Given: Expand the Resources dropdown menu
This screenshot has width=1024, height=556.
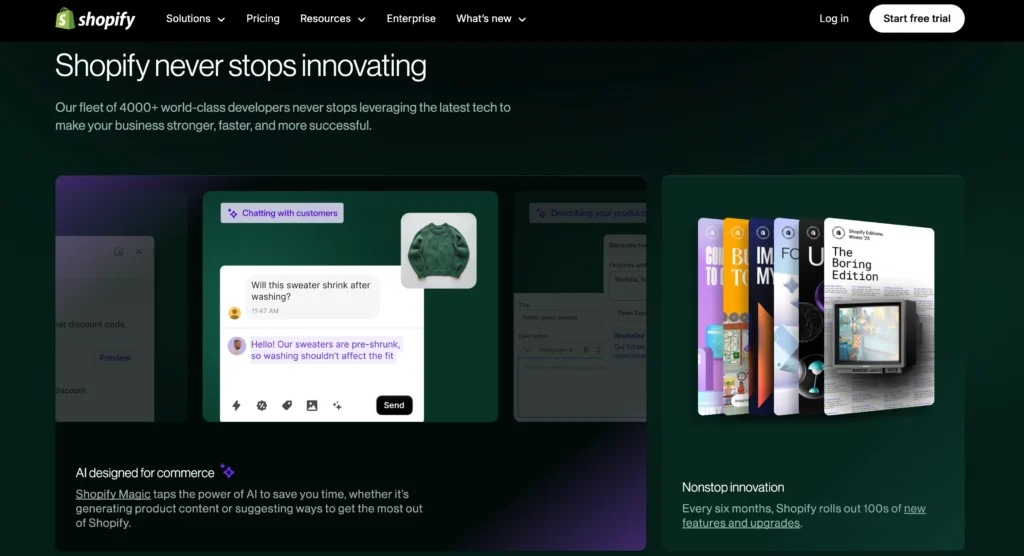Looking at the screenshot, I should 332,19.
